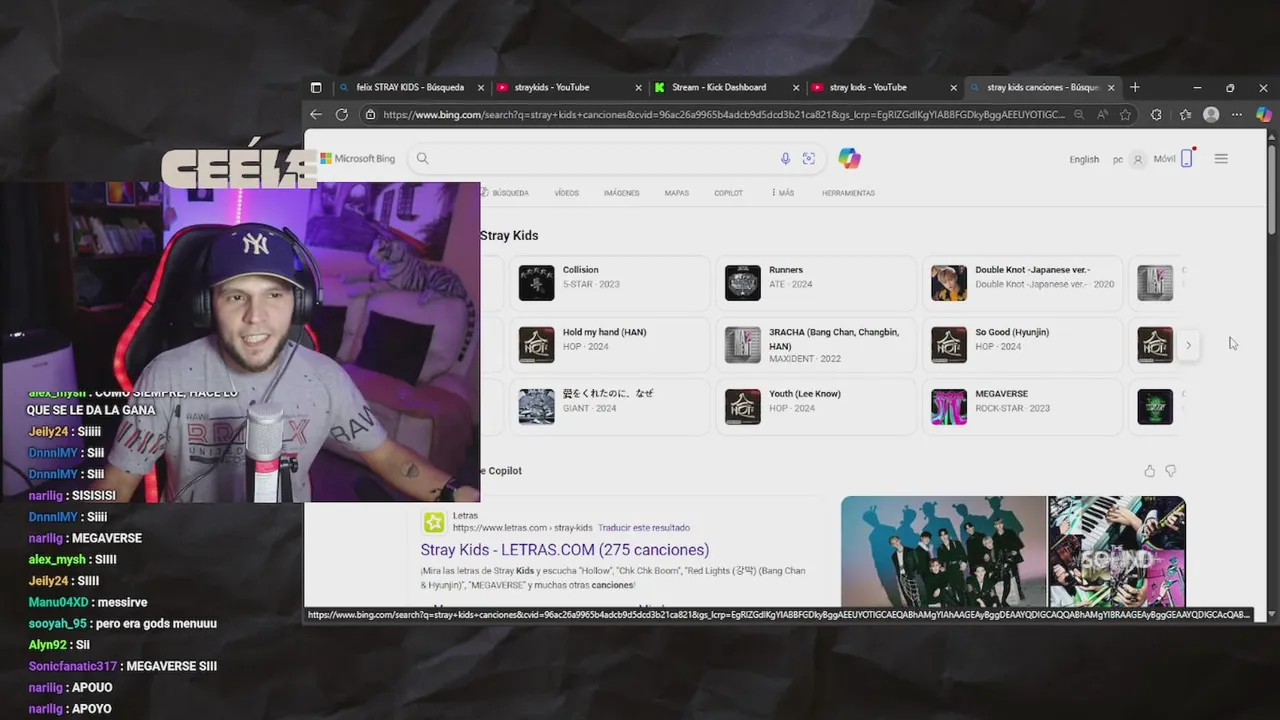The image size is (1280, 720).
Task: Open Stray Kids - LETRAS.COM result link
Action: (565, 550)
